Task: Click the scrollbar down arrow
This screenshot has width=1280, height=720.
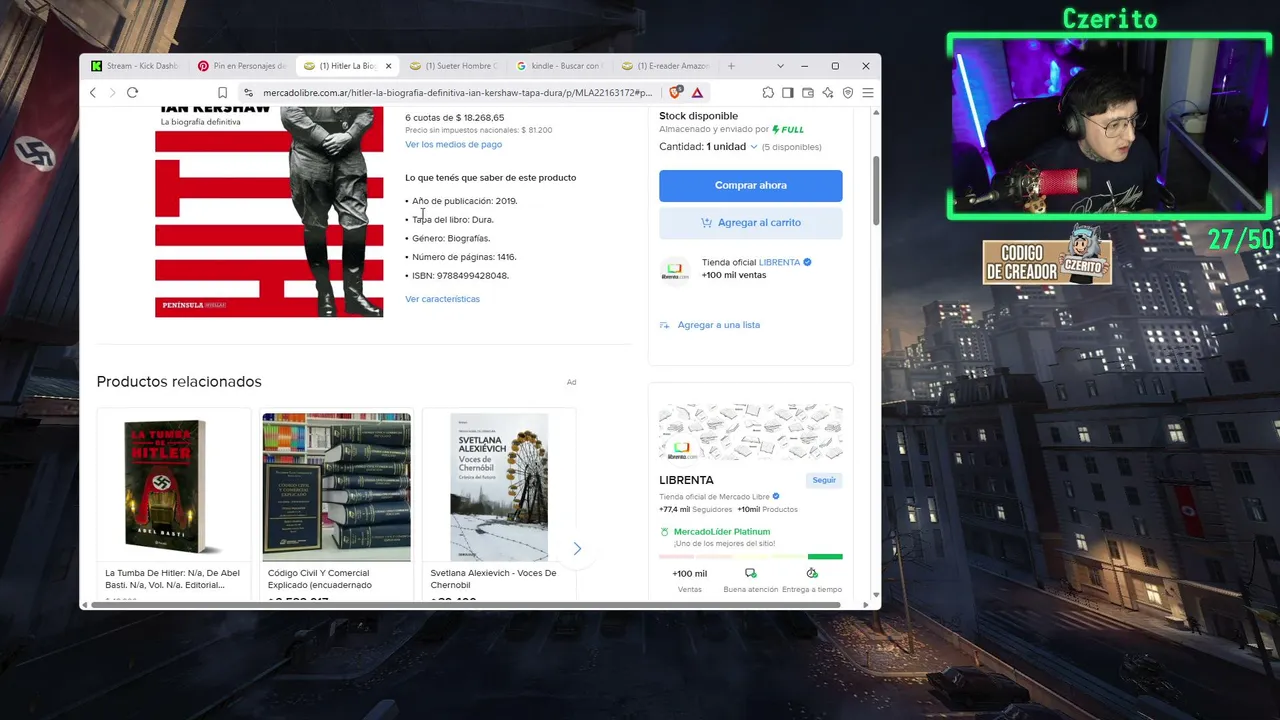Action: point(877,595)
